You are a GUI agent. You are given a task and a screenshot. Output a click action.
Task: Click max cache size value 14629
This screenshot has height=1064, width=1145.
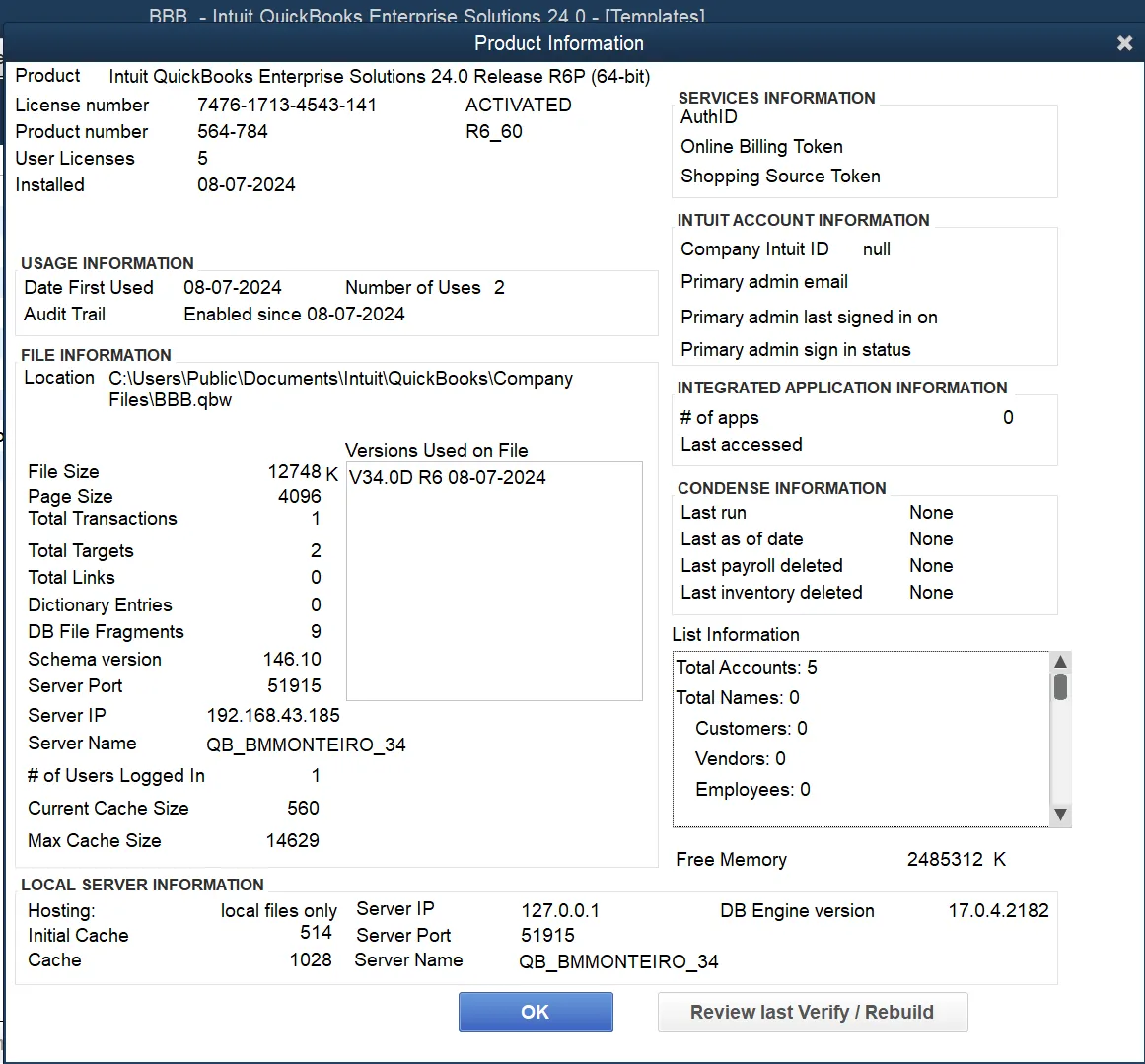[x=292, y=840]
